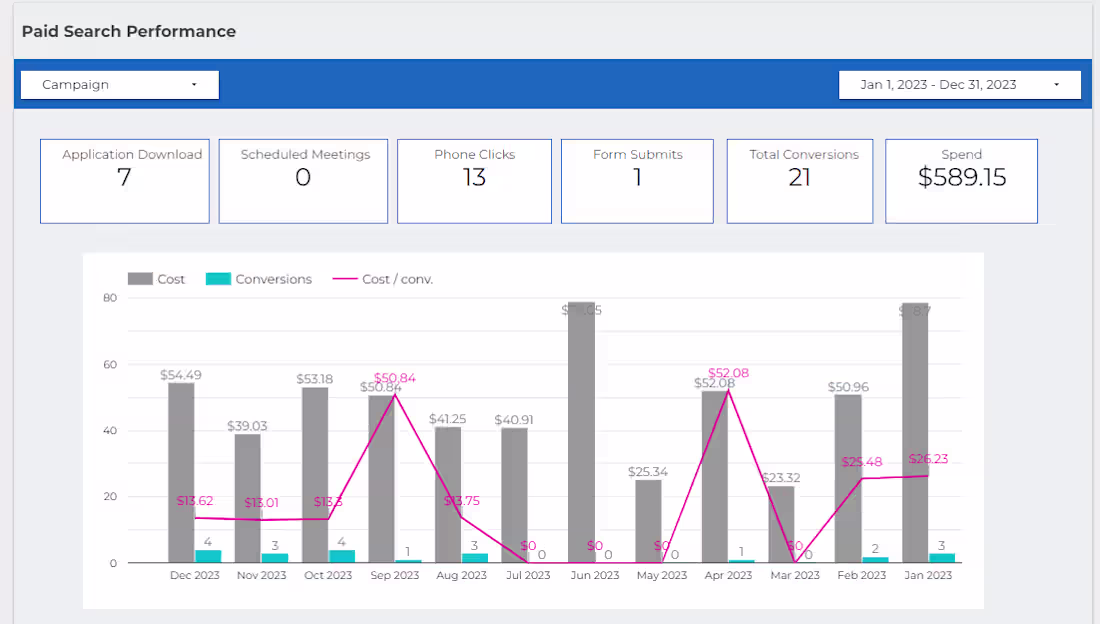Select the Scheduled Meetings metric card

[x=303, y=180]
